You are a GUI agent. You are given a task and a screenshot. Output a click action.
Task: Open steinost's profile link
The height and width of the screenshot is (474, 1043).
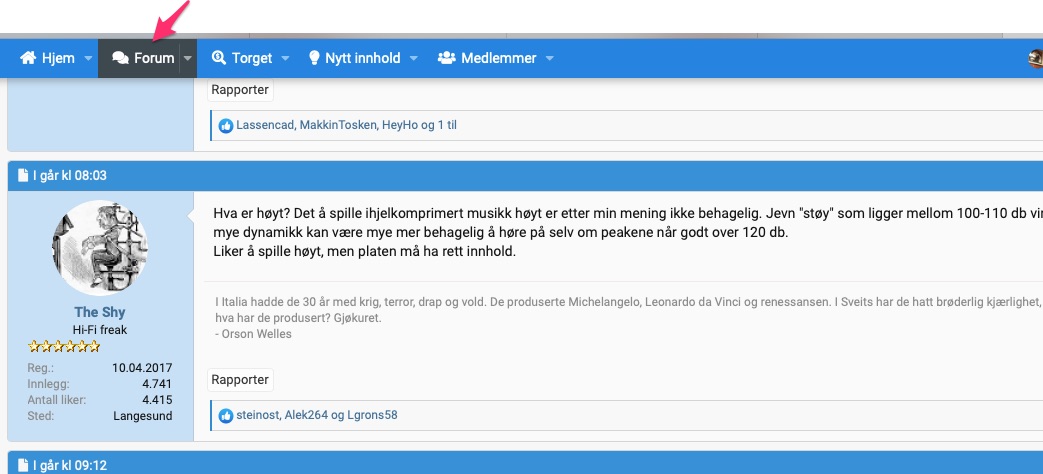(257, 415)
